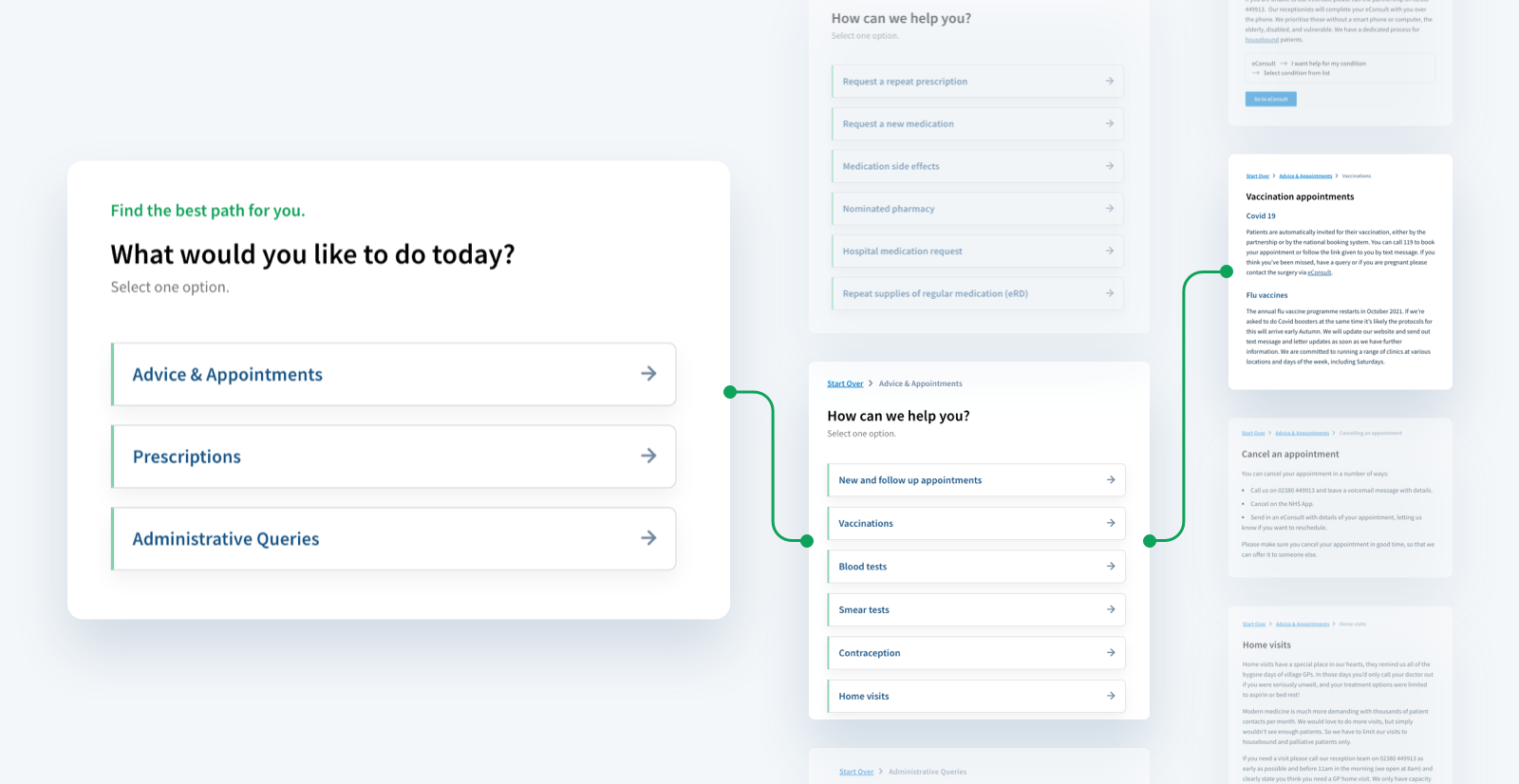Click the Administrative Queries breadcrumb label at bottom
This screenshot has width=1519, height=784.
[x=928, y=772]
